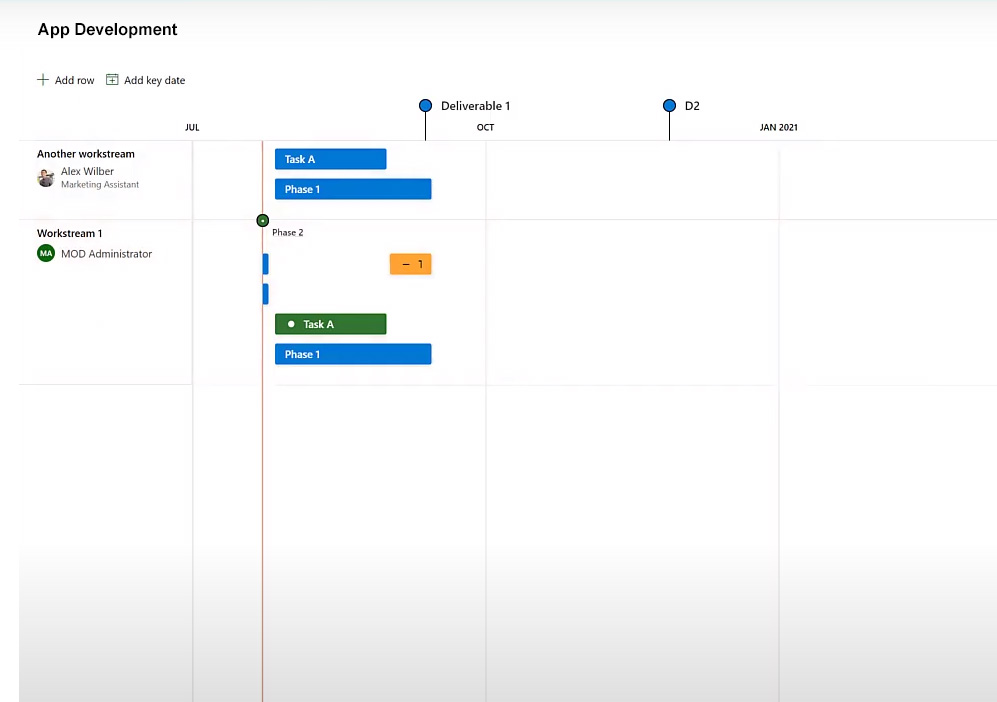The image size is (997, 702).
Task: Select the orange bar labeled 1
Action: click(410, 264)
